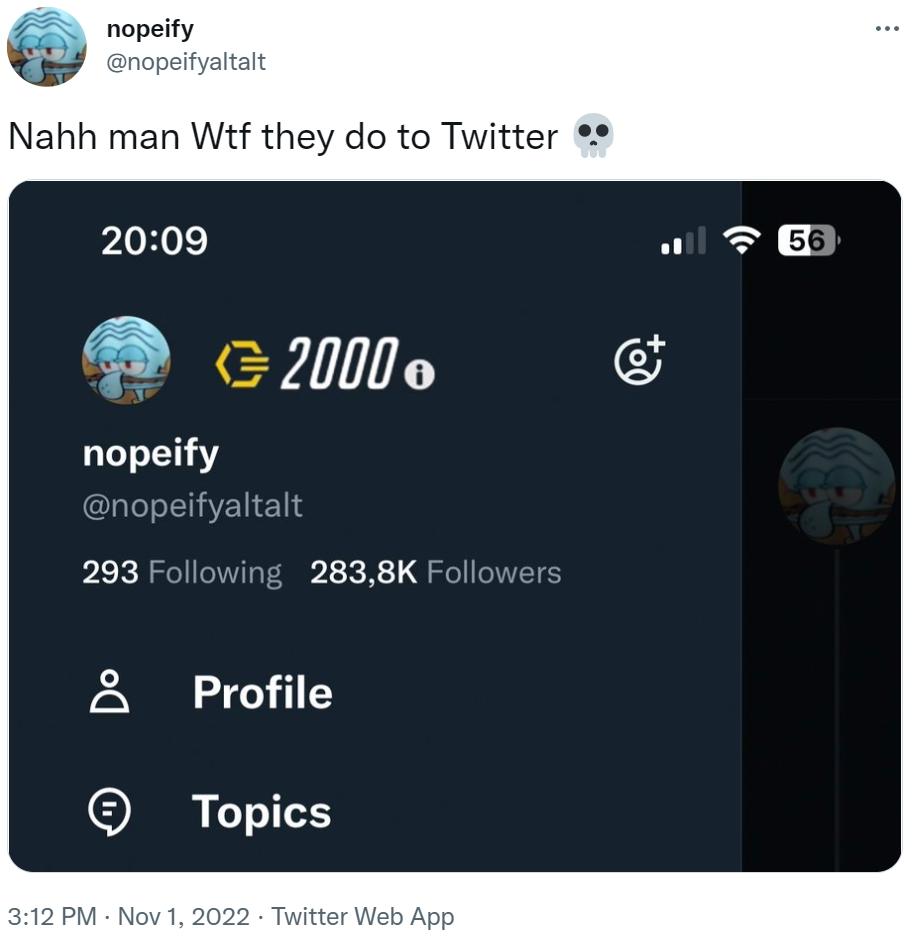View the 293 Following list

(x=181, y=571)
